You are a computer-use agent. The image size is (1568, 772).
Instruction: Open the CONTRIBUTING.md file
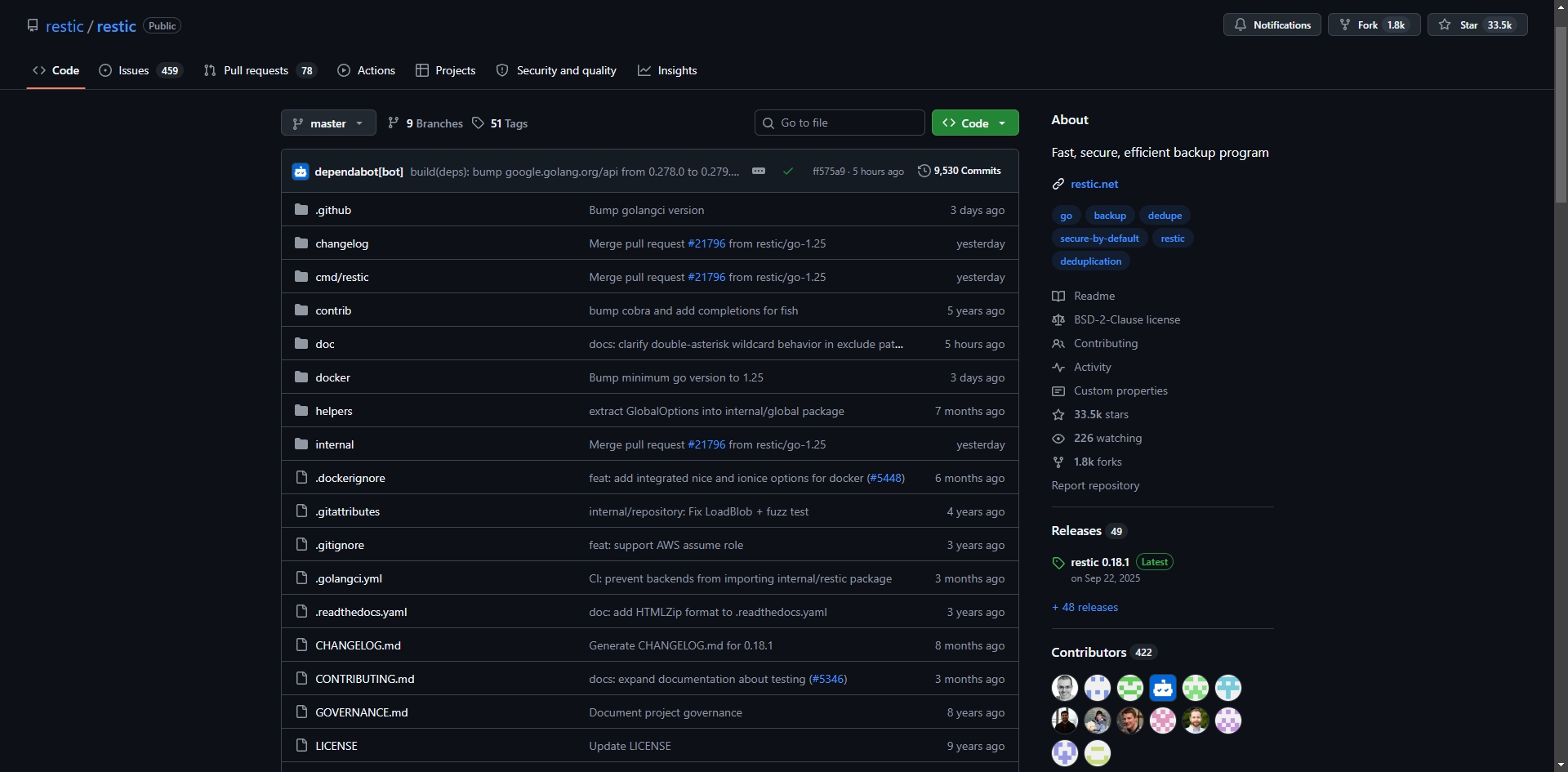click(365, 679)
